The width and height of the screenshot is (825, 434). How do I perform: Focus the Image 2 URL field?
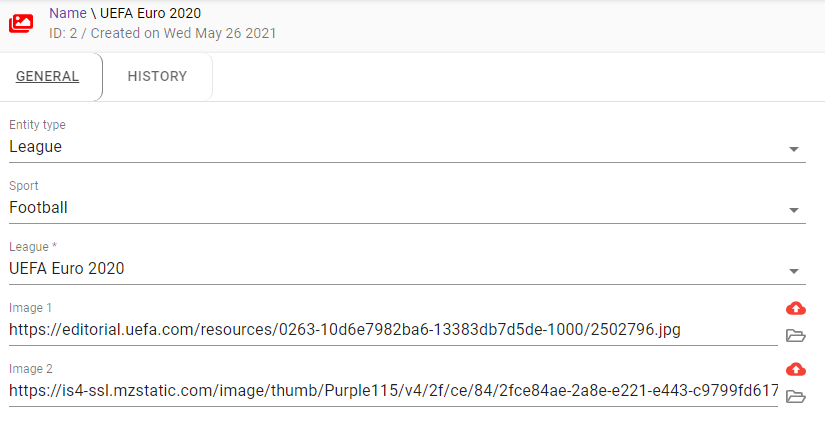(390, 391)
